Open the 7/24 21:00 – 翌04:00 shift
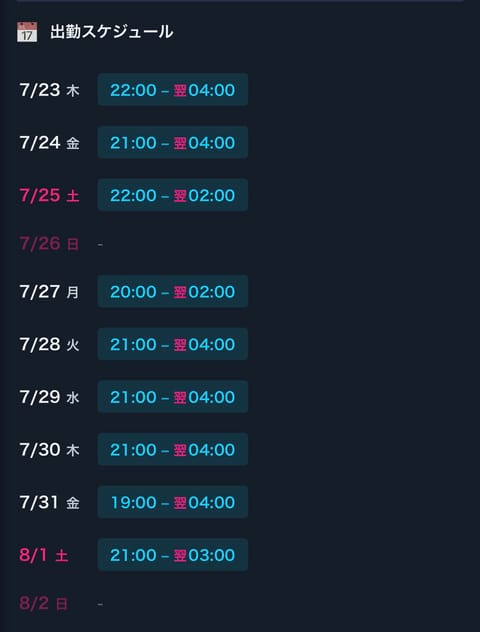This screenshot has width=480, height=632. pos(172,142)
